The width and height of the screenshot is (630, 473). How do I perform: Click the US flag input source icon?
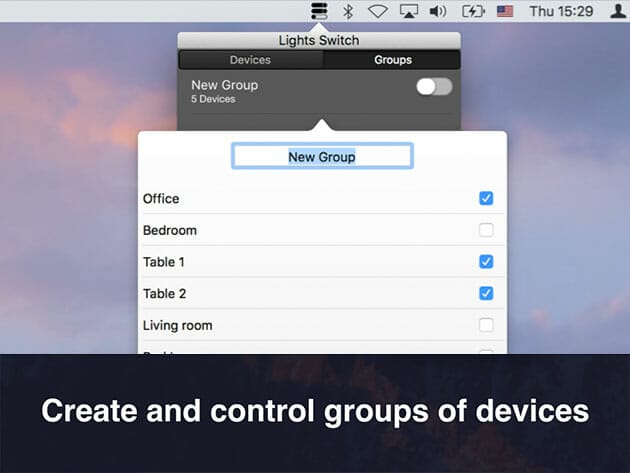click(x=505, y=11)
